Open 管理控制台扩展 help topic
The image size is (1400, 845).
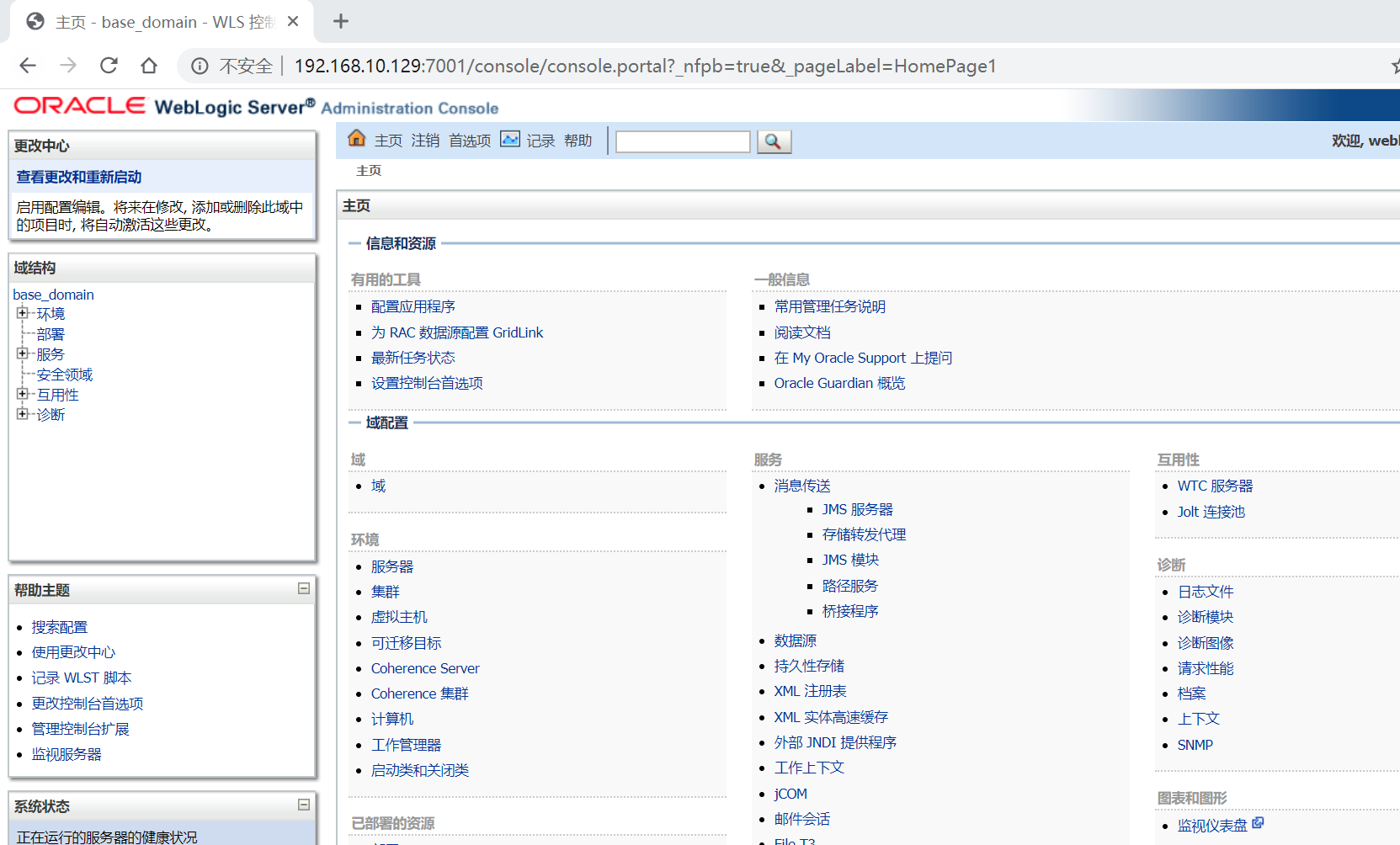[x=81, y=729]
